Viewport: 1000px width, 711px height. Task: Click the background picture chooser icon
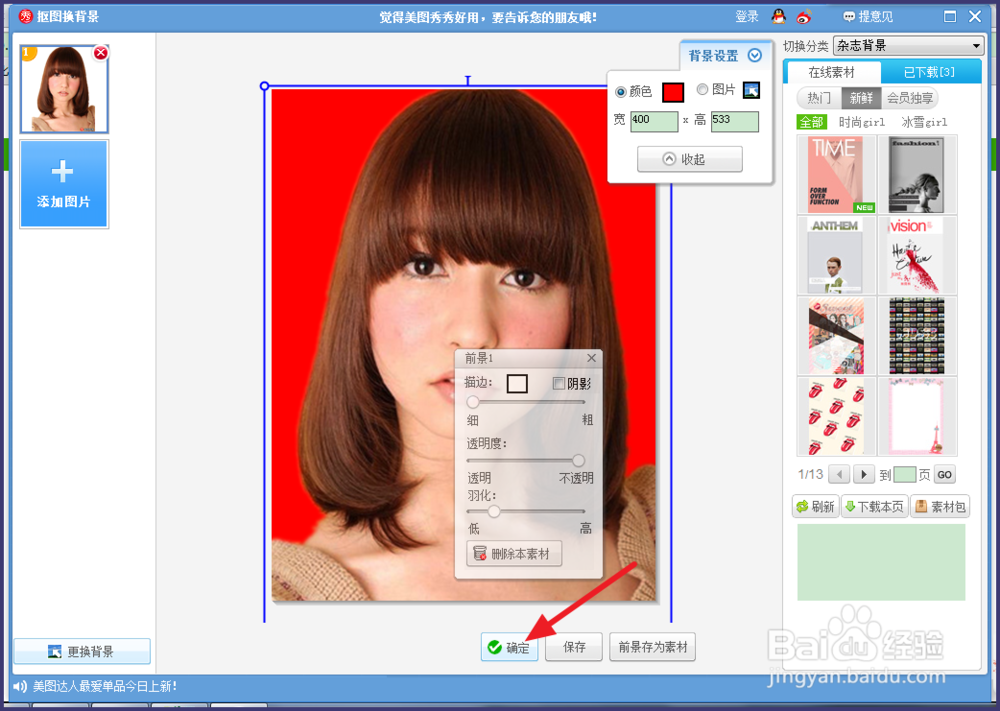click(x=751, y=91)
